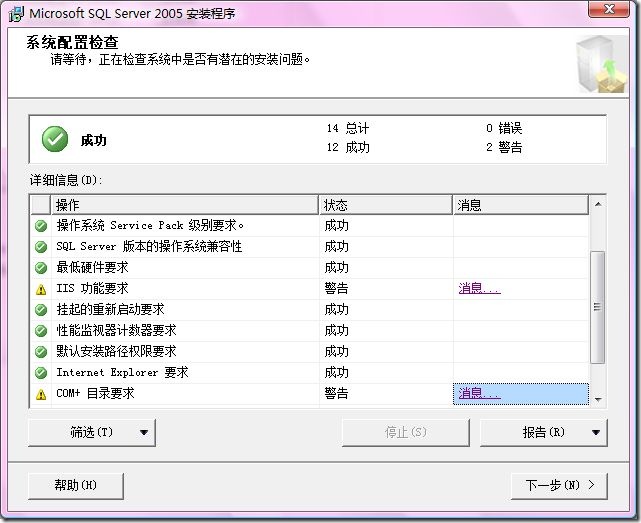Proceed with the 下一步(N) button
This screenshot has width=641, height=523.
click(x=559, y=486)
